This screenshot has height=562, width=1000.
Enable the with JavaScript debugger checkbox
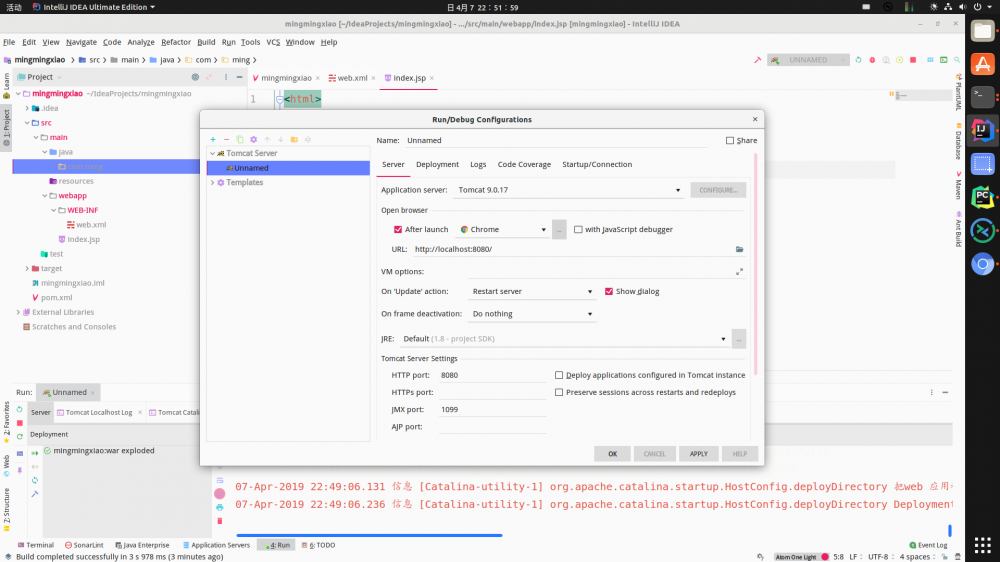click(x=578, y=230)
